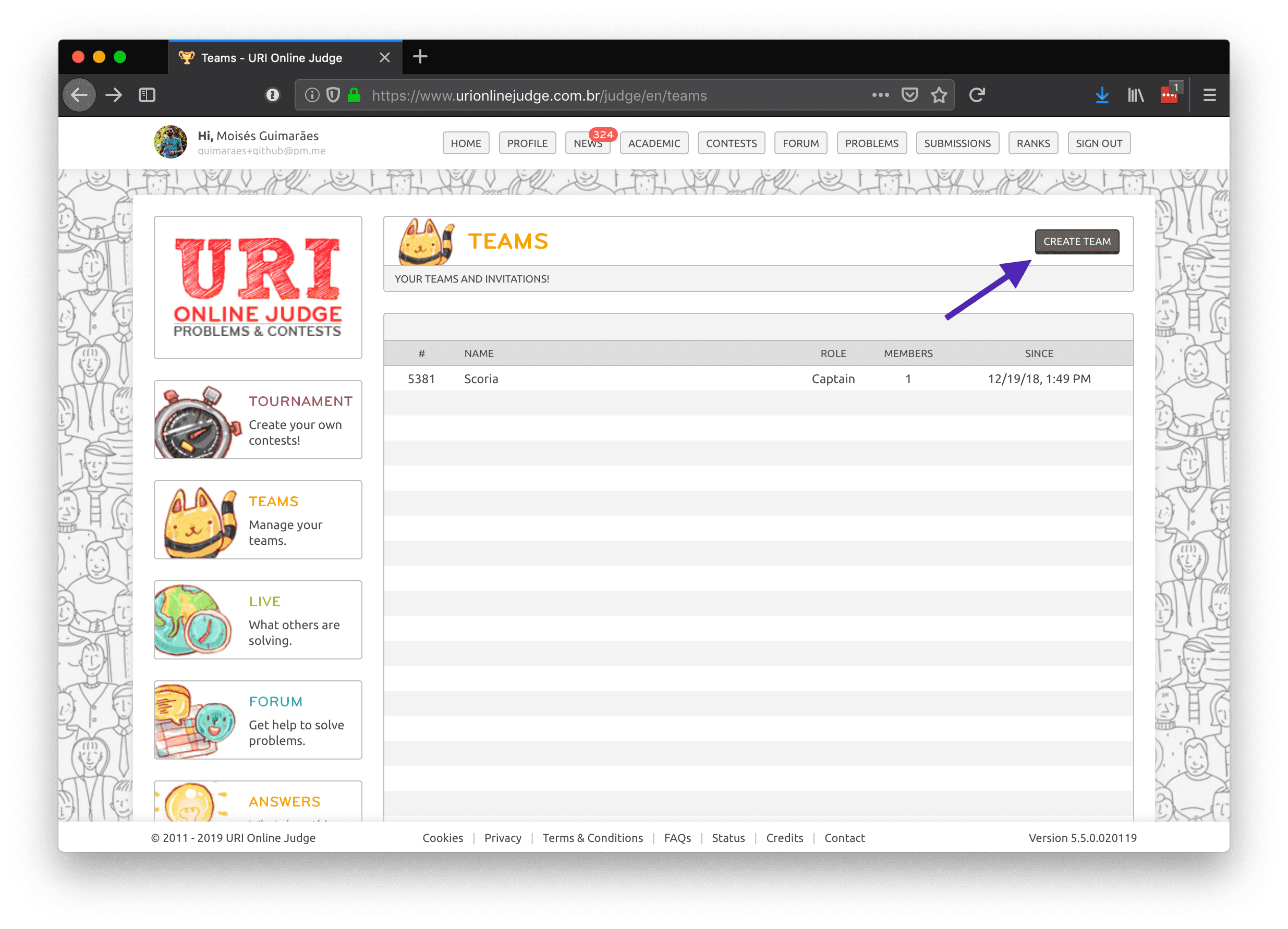Screen dimensions: 1288x929
Task: Open the ANSWERS sidebar link
Action: click(x=285, y=801)
